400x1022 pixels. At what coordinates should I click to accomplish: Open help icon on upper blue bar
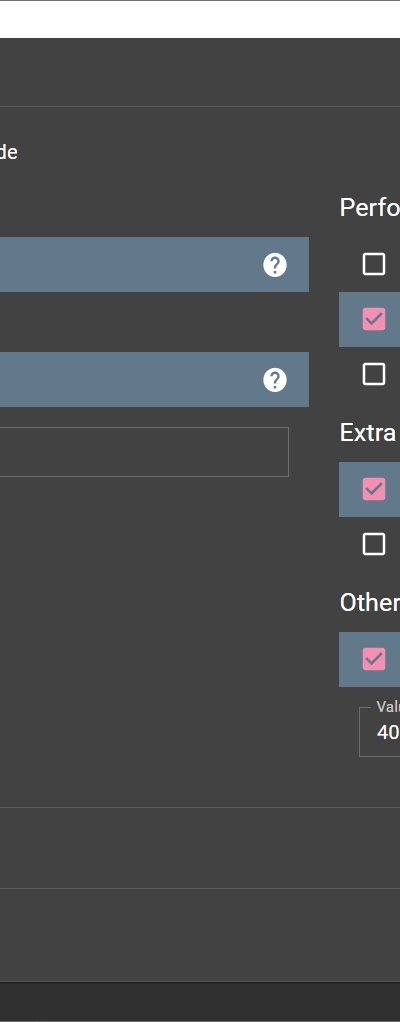[275, 265]
